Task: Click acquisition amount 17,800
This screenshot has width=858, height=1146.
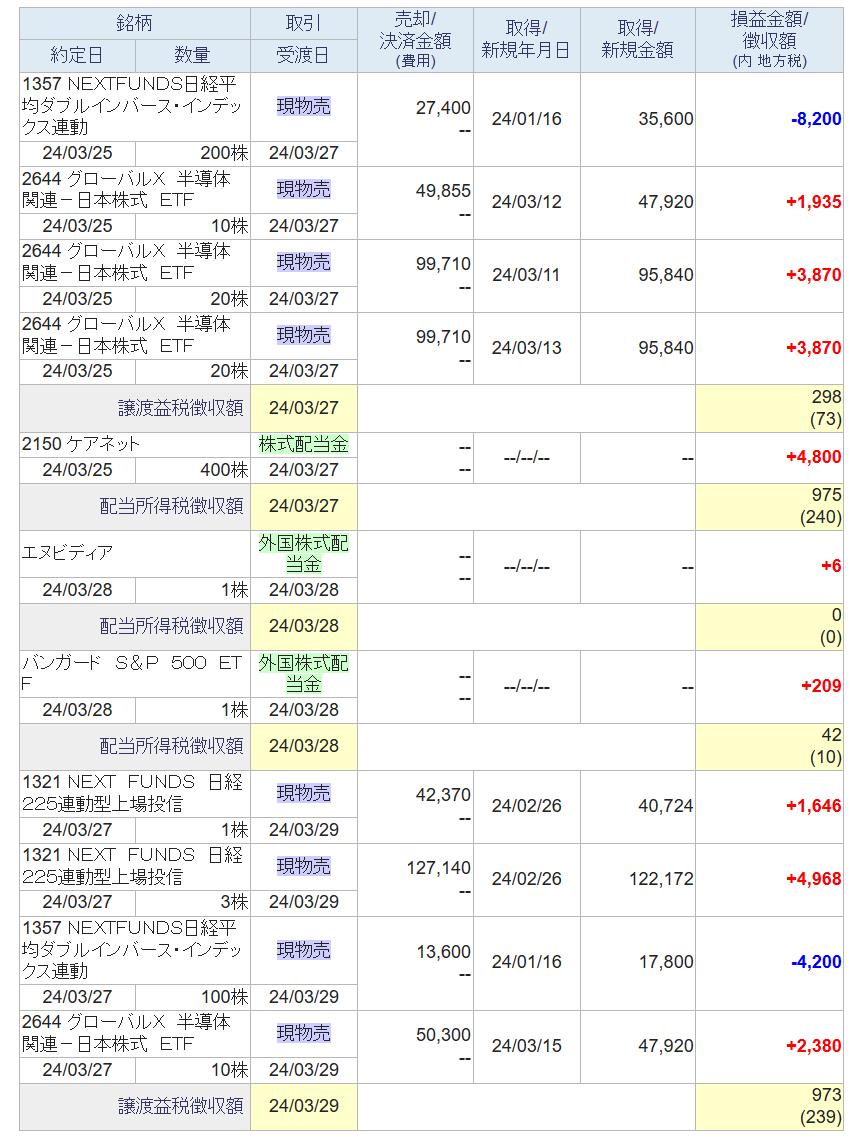Action: click(666, 963)
